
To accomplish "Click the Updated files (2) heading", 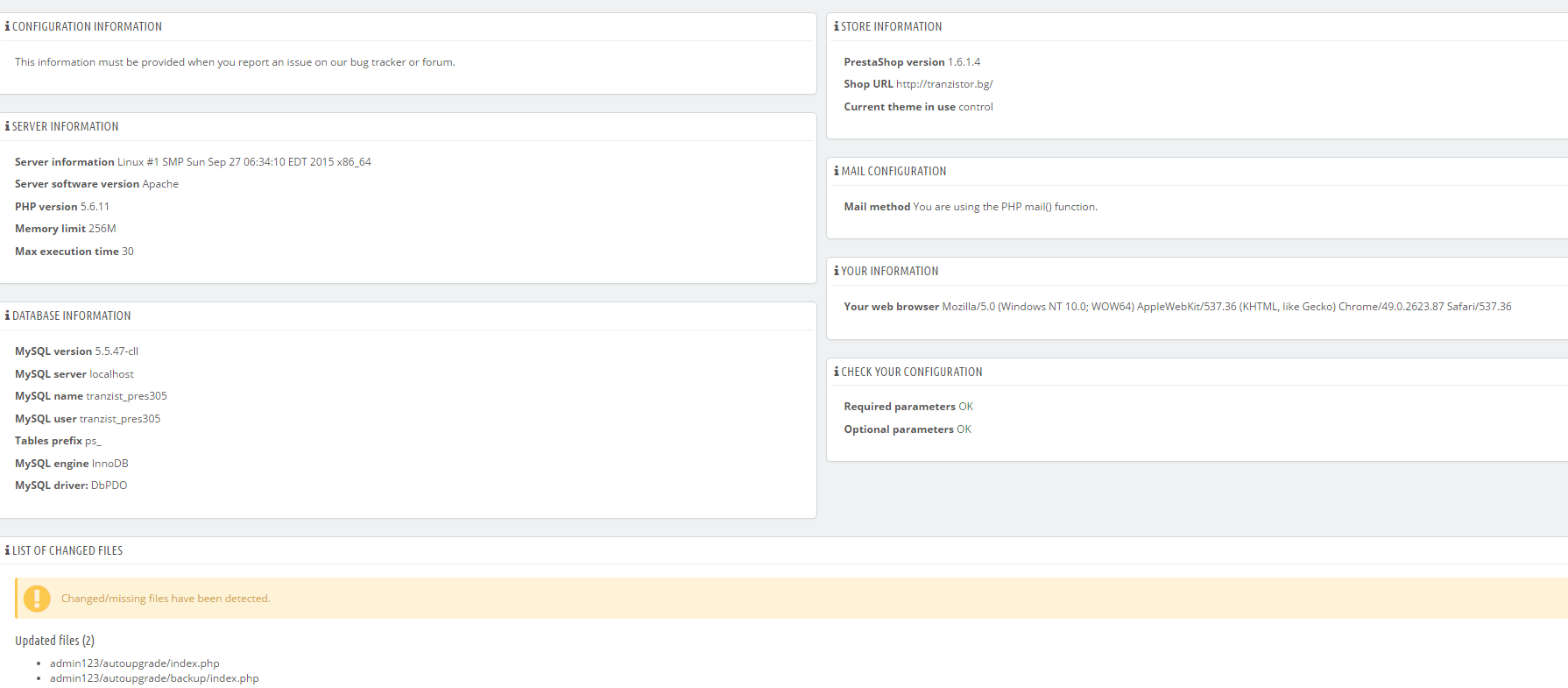I will (x=54, y=641).
